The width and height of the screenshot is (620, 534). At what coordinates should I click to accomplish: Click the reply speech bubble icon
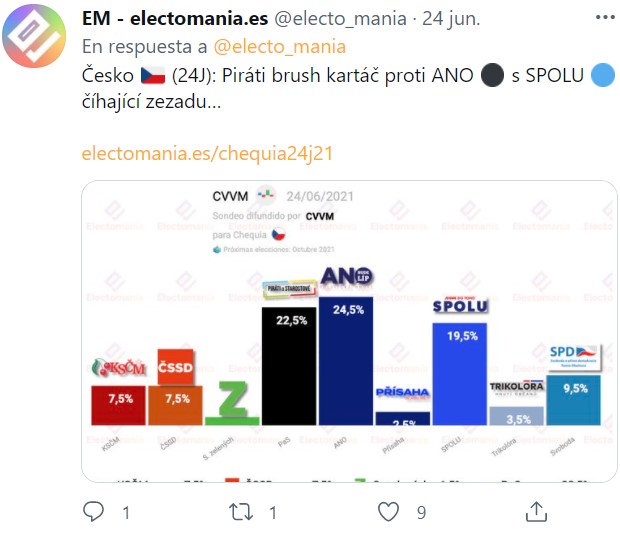click(x=93, y=512)
